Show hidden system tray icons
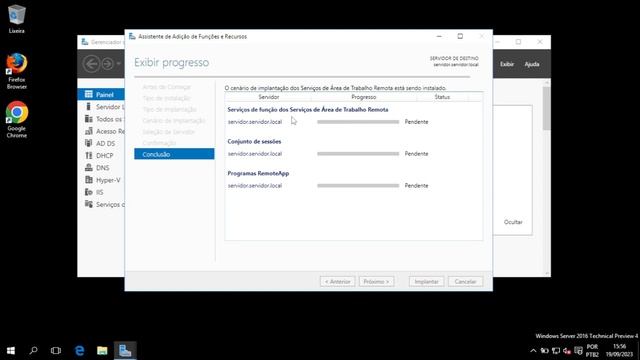Screen dimensions: 640x360 click(533, 351)
